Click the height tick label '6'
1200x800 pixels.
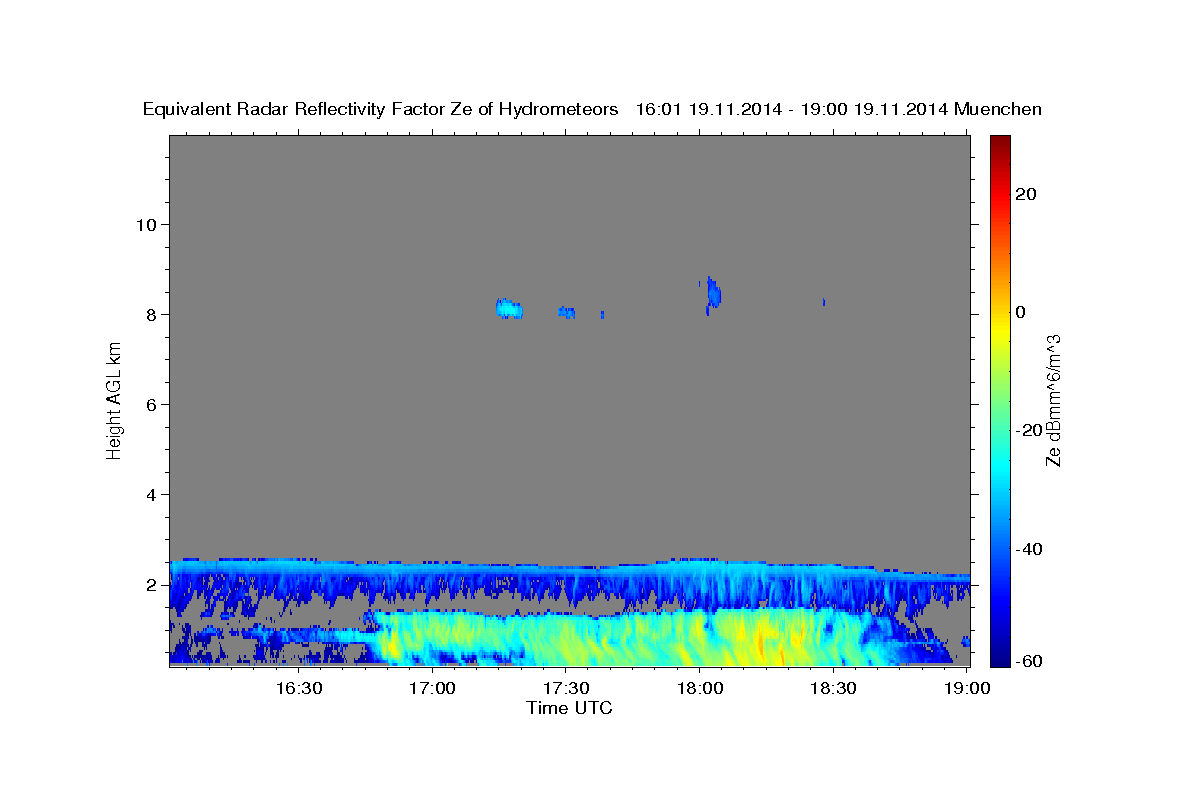pyautogui.click(x=150, y=404)
